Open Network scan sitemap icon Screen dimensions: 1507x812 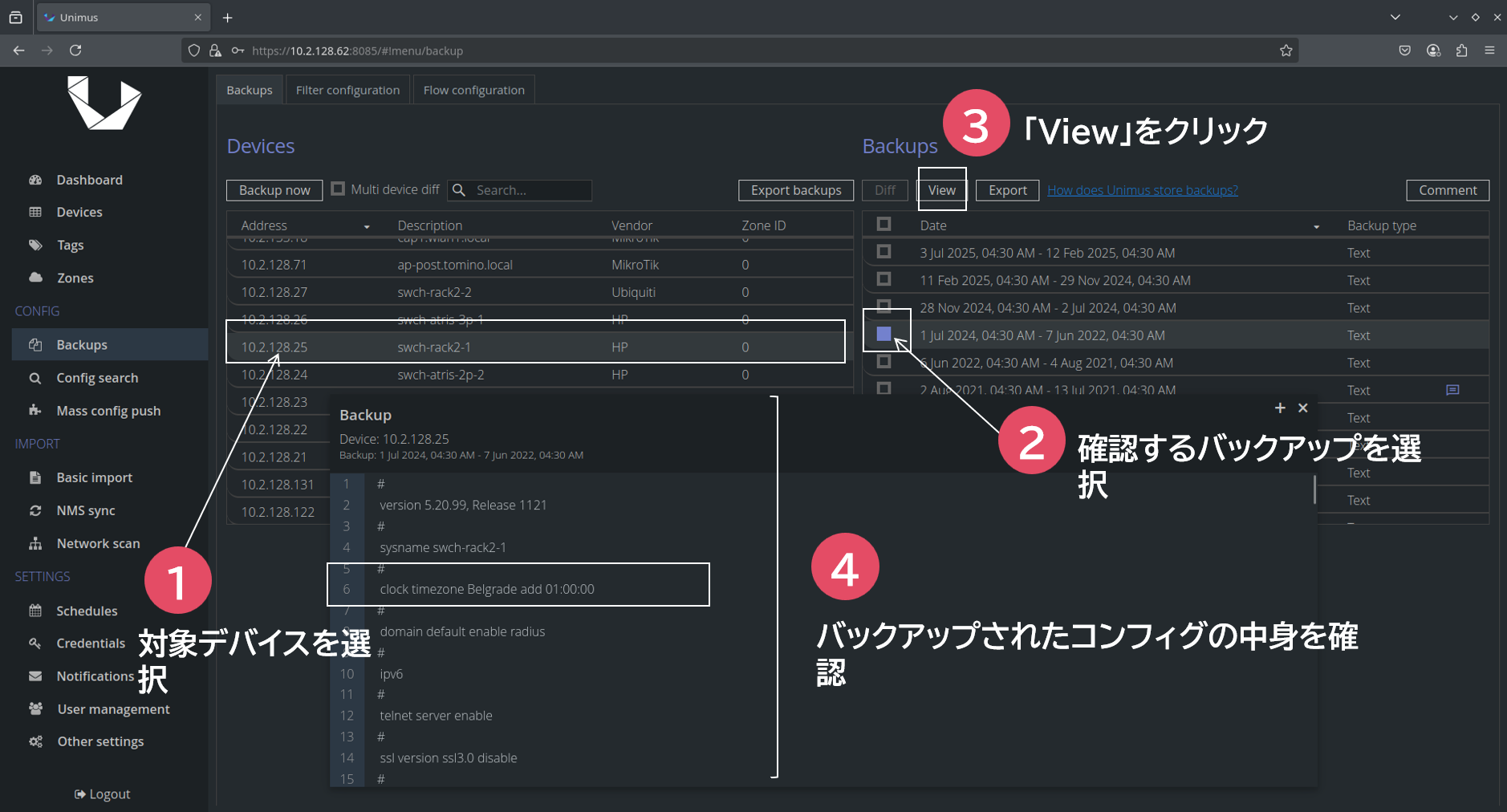[35, 543]
